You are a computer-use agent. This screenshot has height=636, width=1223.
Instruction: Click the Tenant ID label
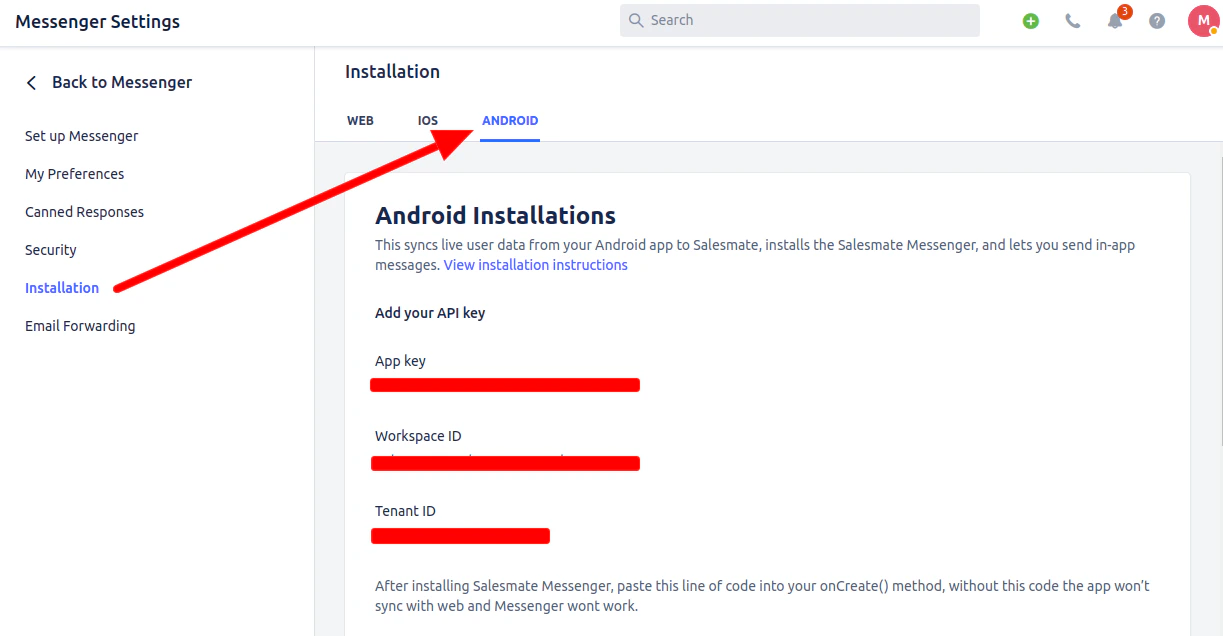(405, 511)
